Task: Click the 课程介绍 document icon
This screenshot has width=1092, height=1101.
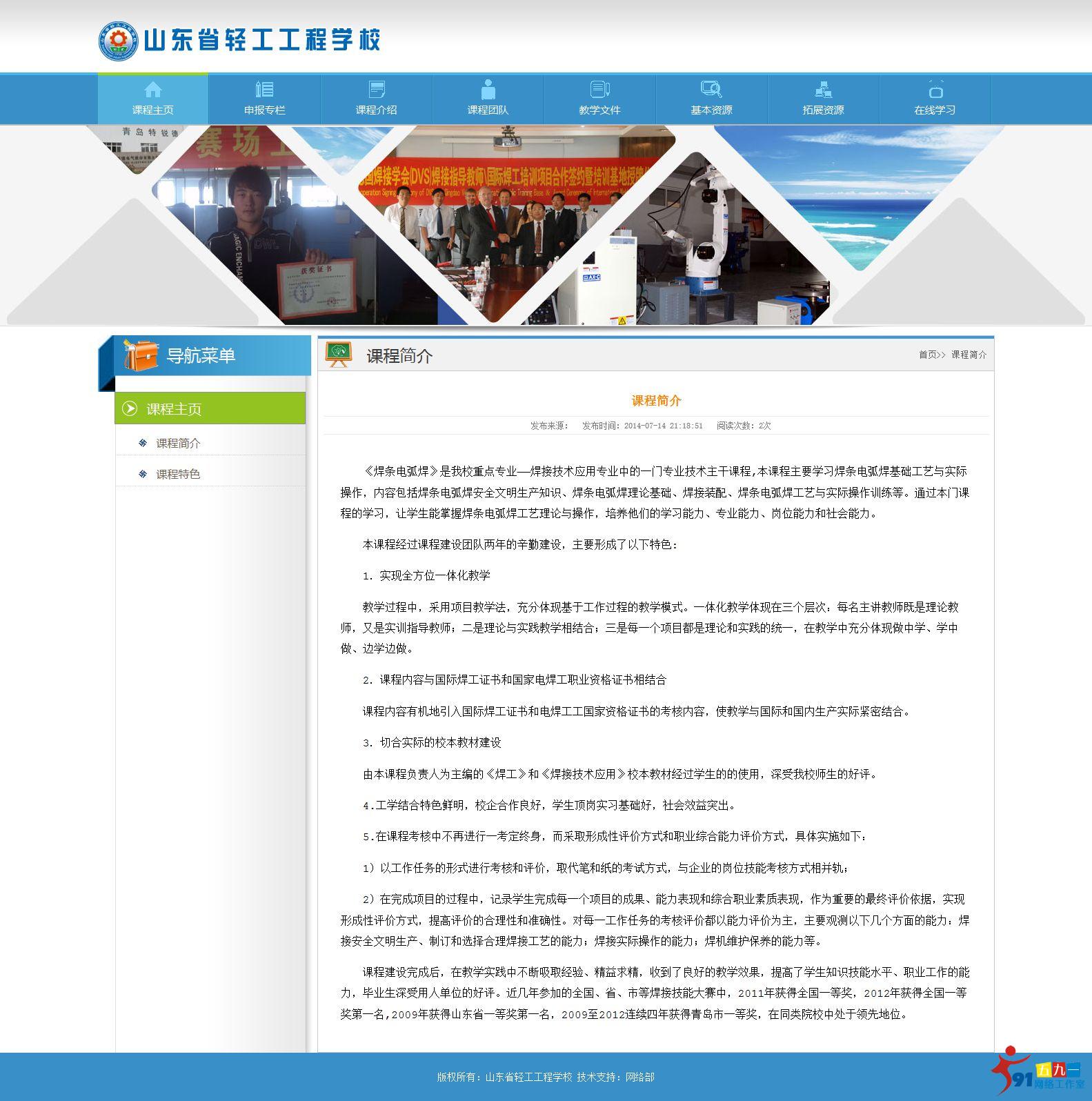Action: coord(377,90)
